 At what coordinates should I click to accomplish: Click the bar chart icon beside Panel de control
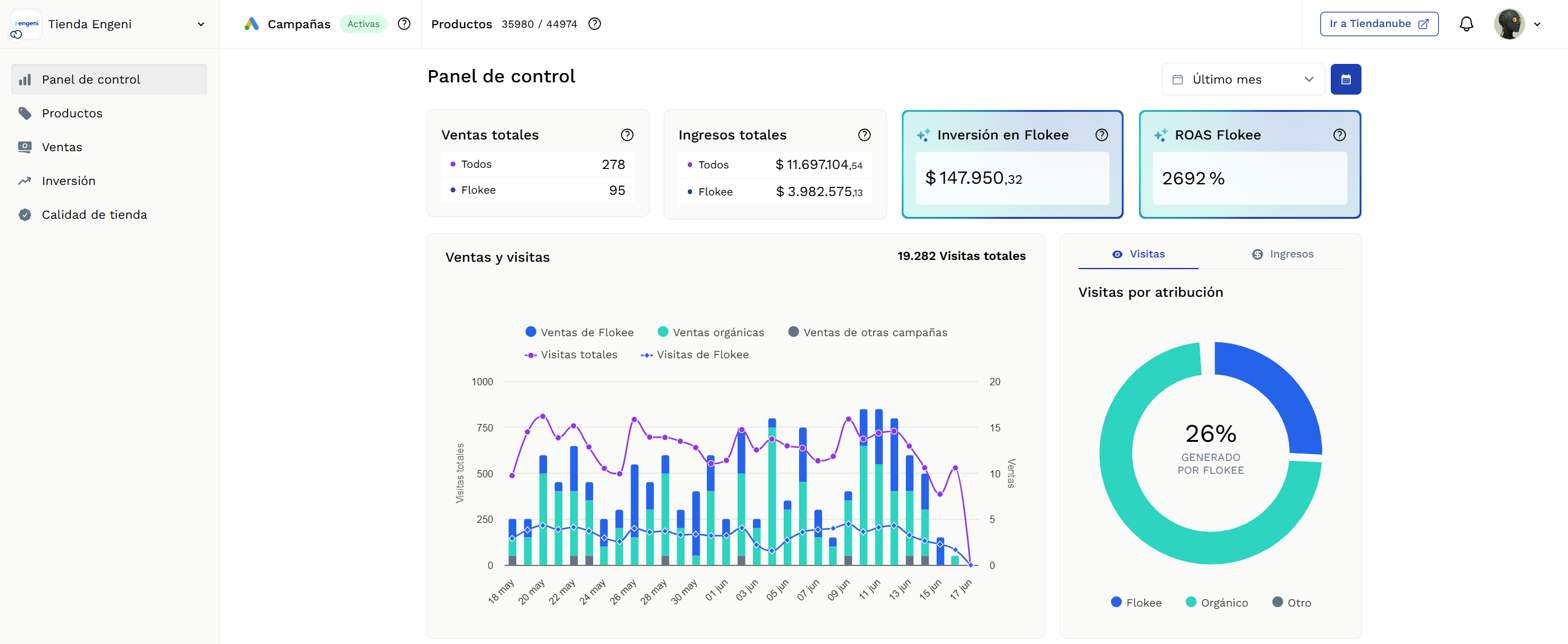pos(25,79)
